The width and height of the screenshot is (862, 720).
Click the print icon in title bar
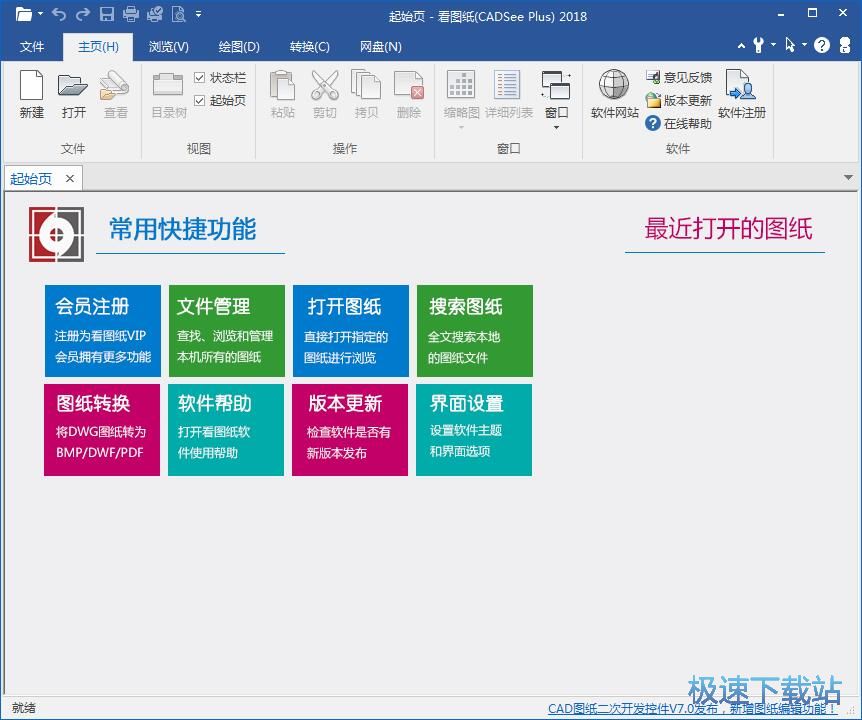point(131,15)
